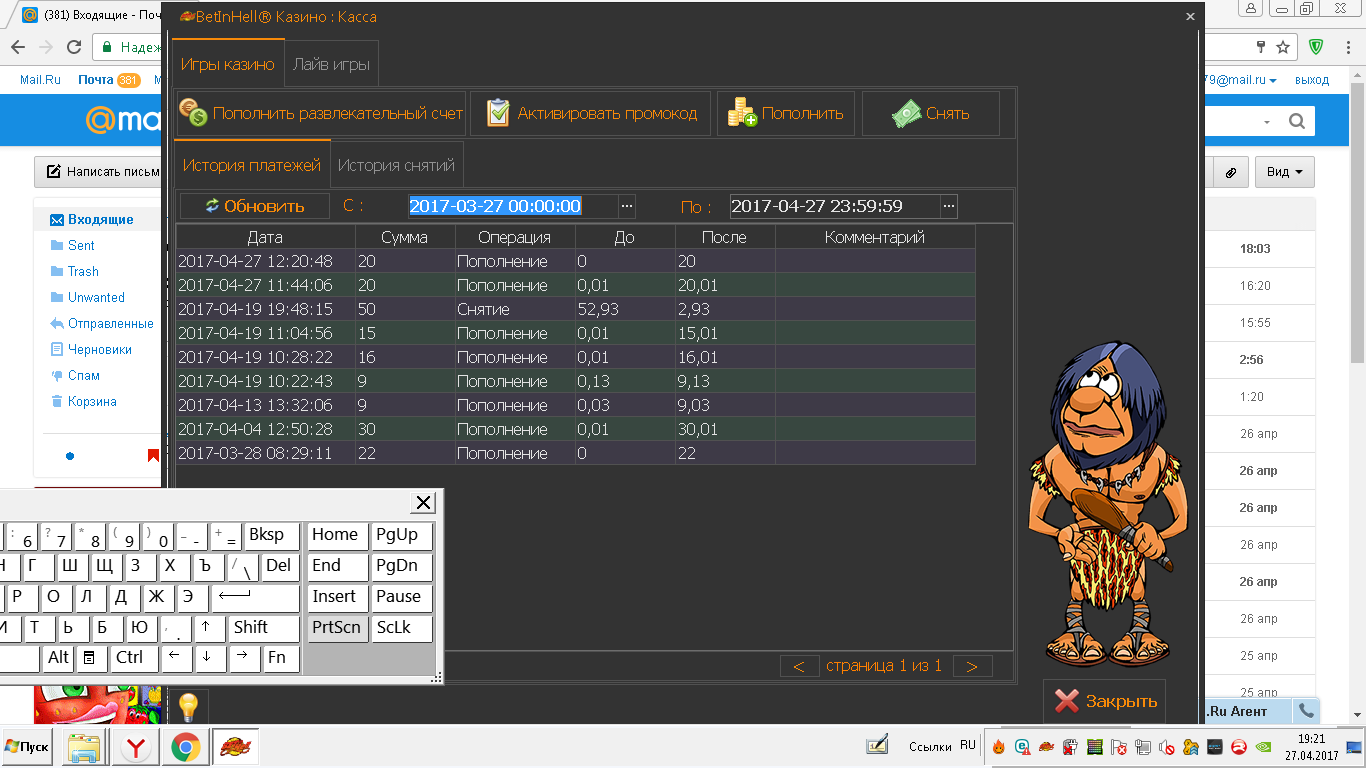The image size is (1366, 768).
Task: Switch to the Лайв игры tab
Action: (x=331, y=65)
